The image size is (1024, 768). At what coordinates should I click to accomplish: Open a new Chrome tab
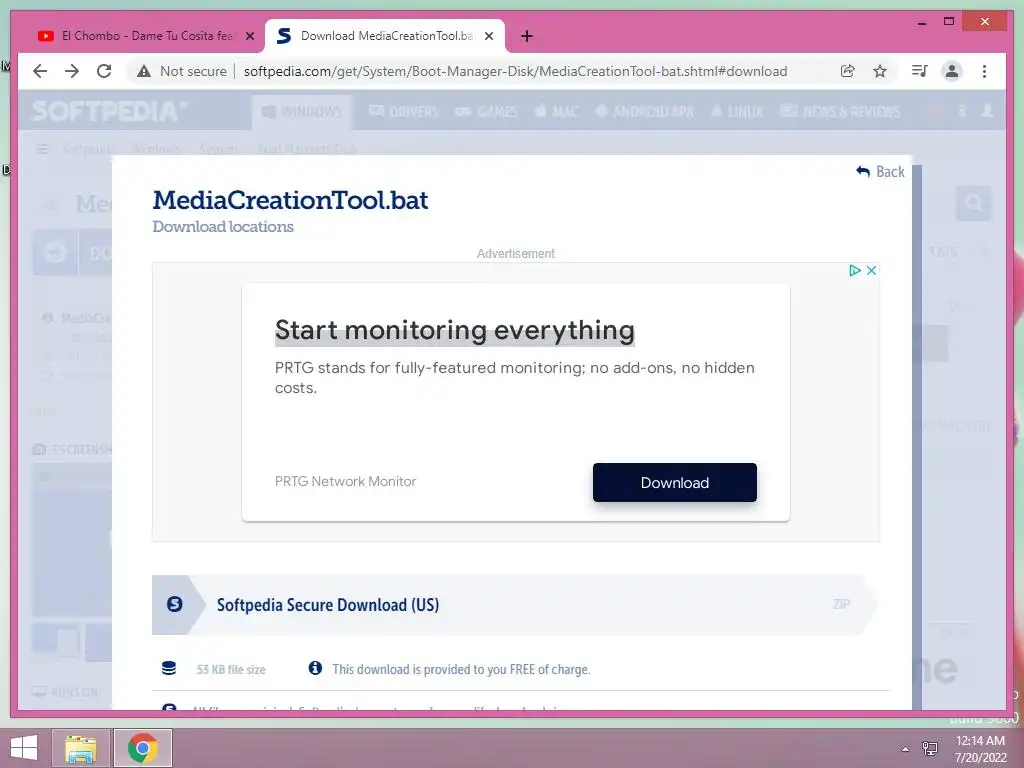[527, 36]
